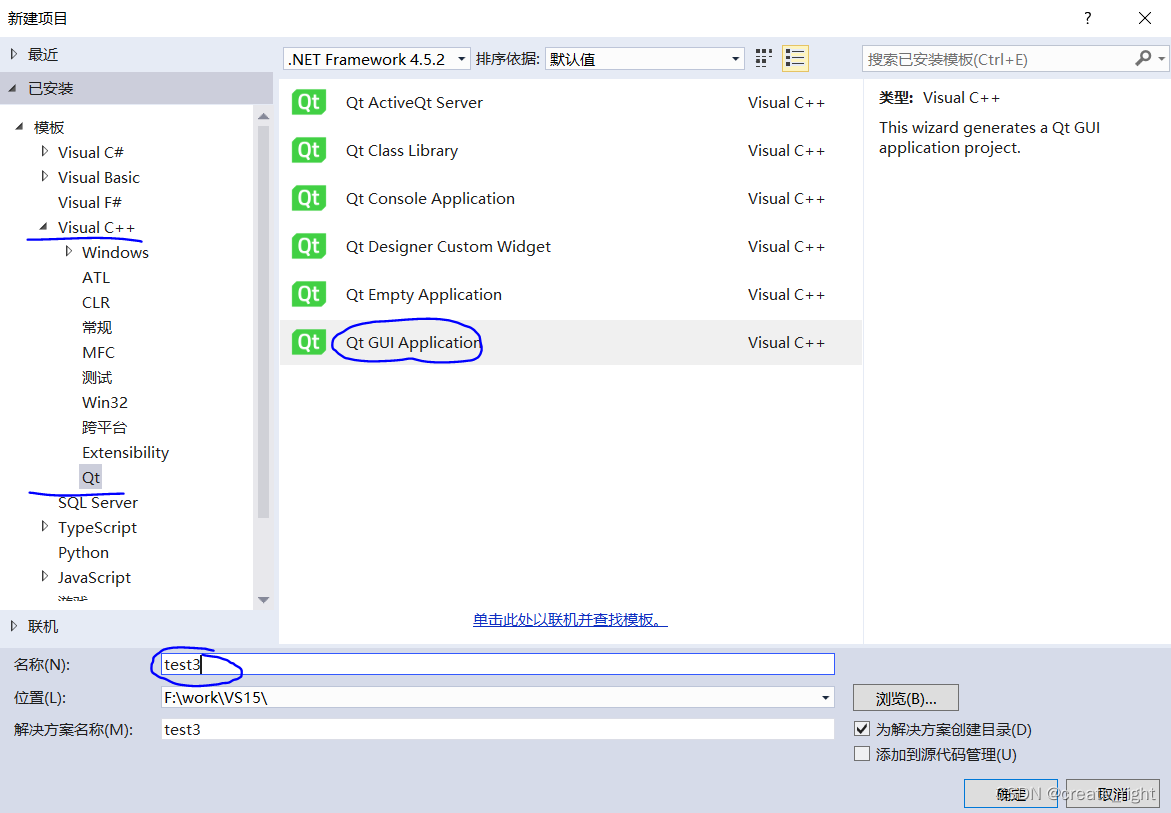The width and height of the screenshot is (1171, 813).
Task: Select Qt Class Library template name
Action: point(402,150)
